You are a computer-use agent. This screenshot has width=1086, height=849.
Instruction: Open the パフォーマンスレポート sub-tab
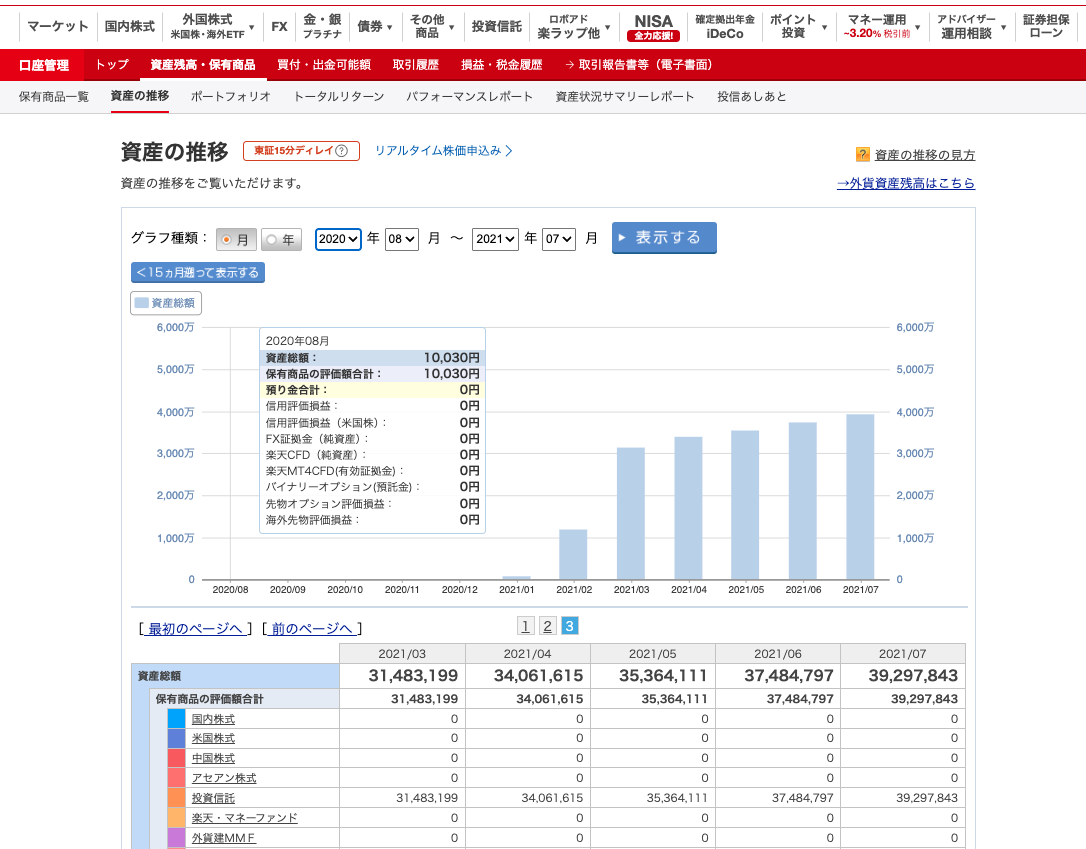(x=470, y=96)
